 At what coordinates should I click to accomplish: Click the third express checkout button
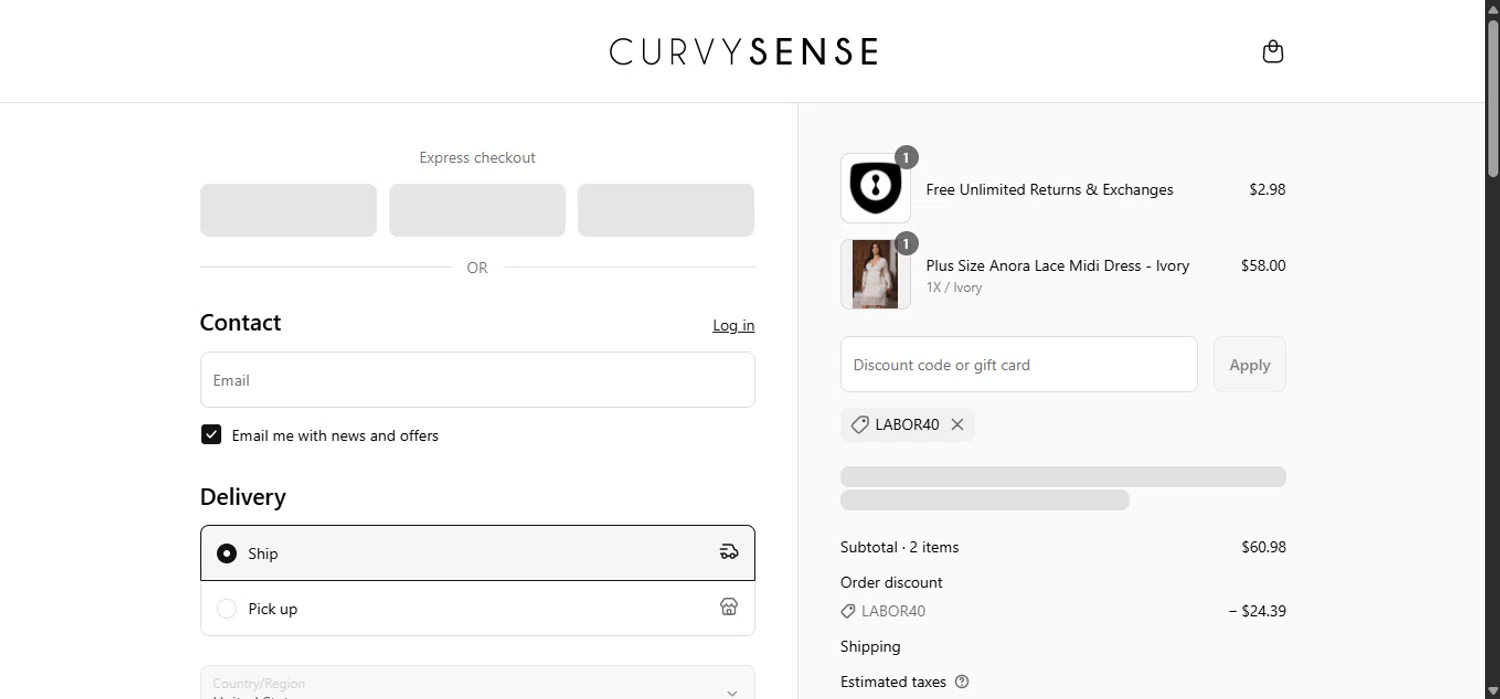666,210
